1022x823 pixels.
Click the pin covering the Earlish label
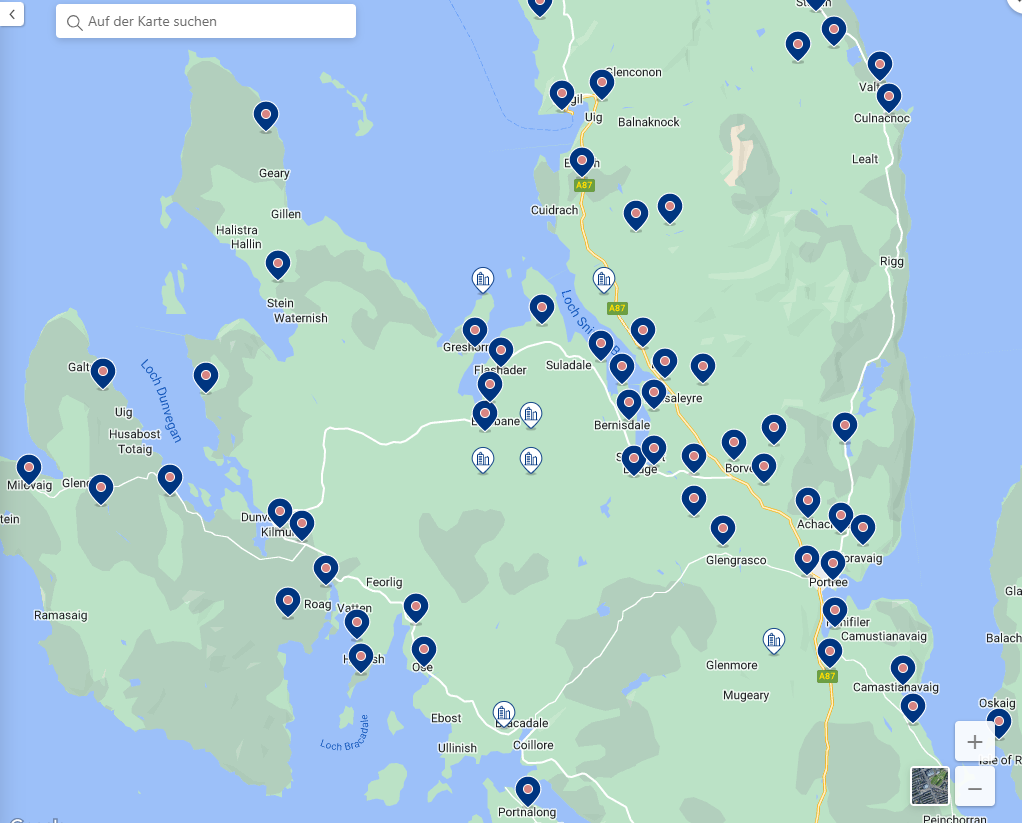581,163
